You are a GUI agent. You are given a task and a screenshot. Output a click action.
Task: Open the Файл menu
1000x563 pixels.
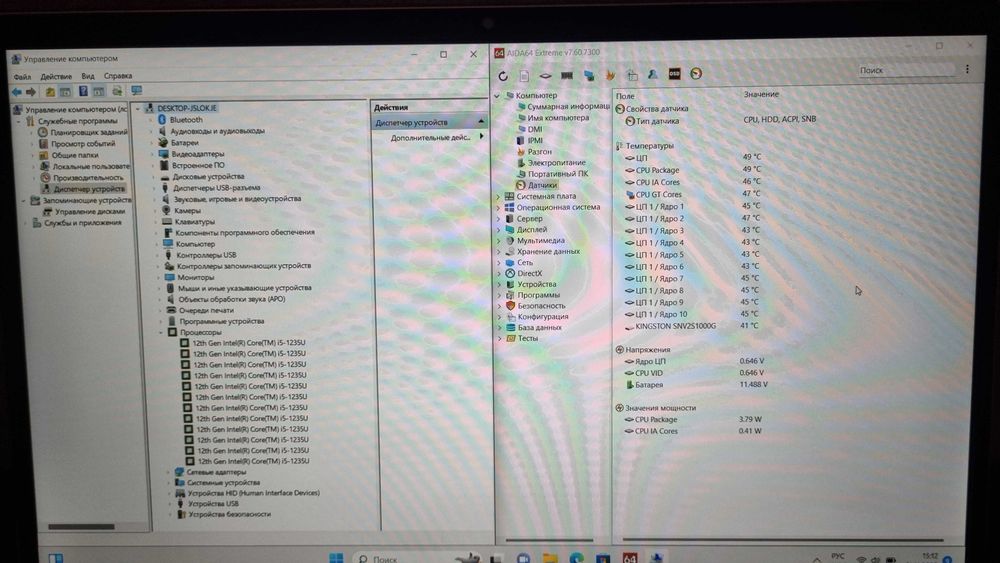point(22,77)
